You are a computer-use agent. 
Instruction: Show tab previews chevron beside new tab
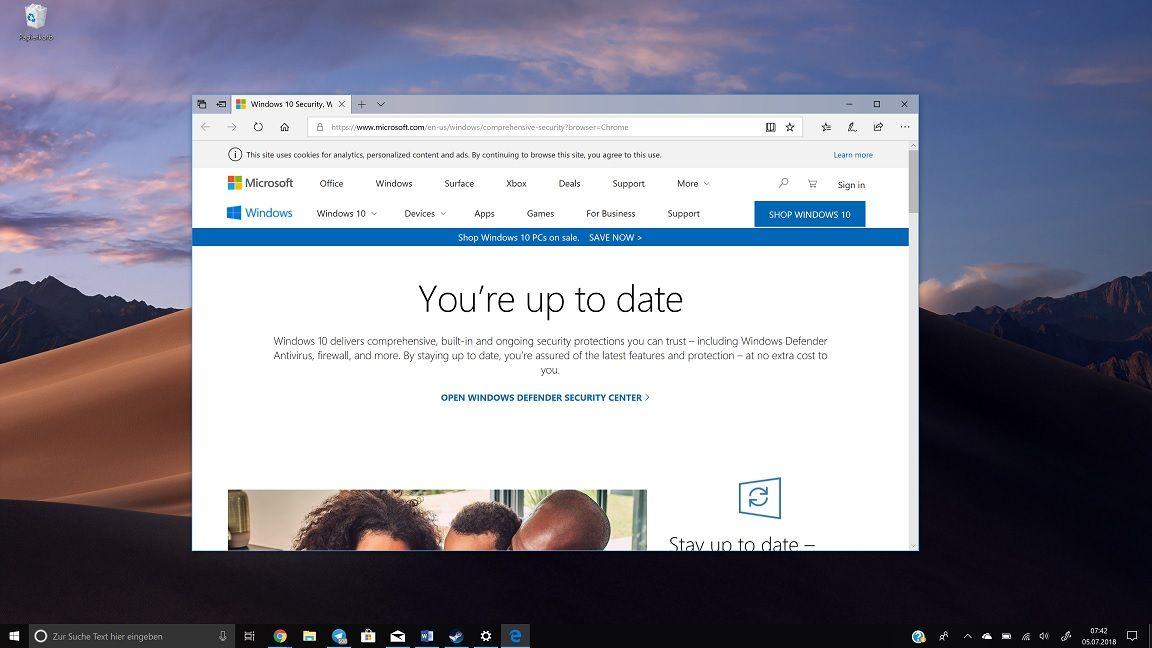381,104
